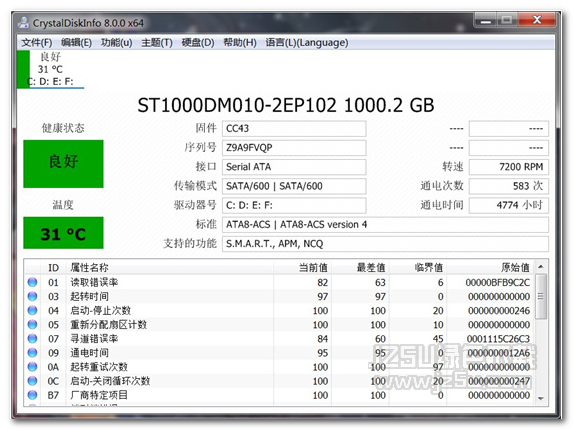The image size is (573, 430).
Task: Click raw value 0001115C26C3
Action: coord(498,339)
